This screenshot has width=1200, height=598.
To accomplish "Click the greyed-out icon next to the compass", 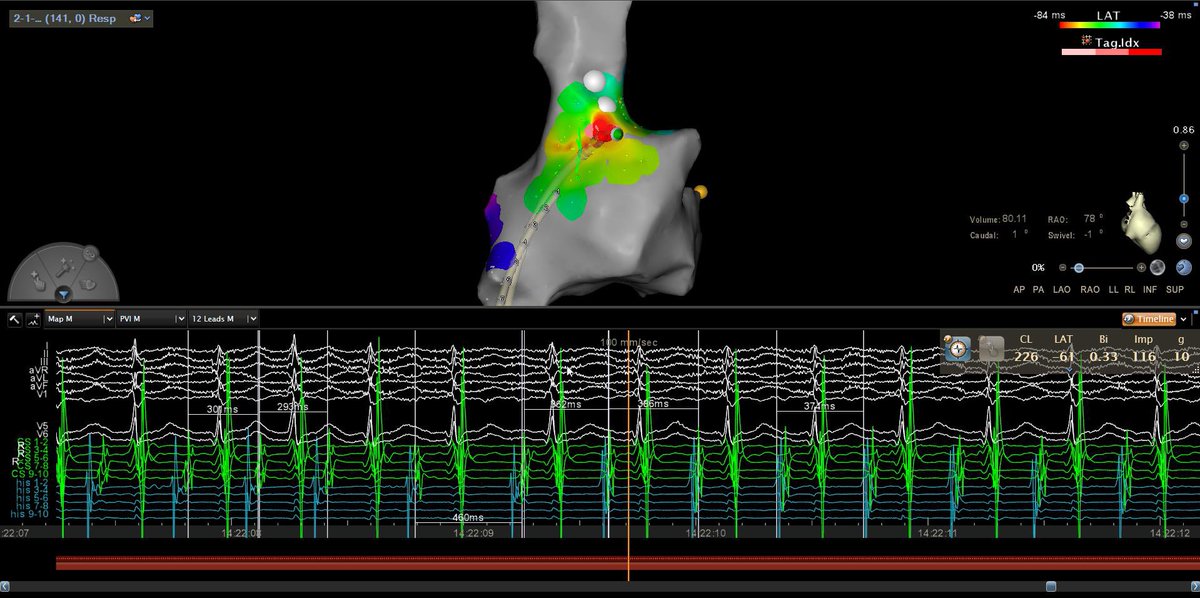I will 991,348.
